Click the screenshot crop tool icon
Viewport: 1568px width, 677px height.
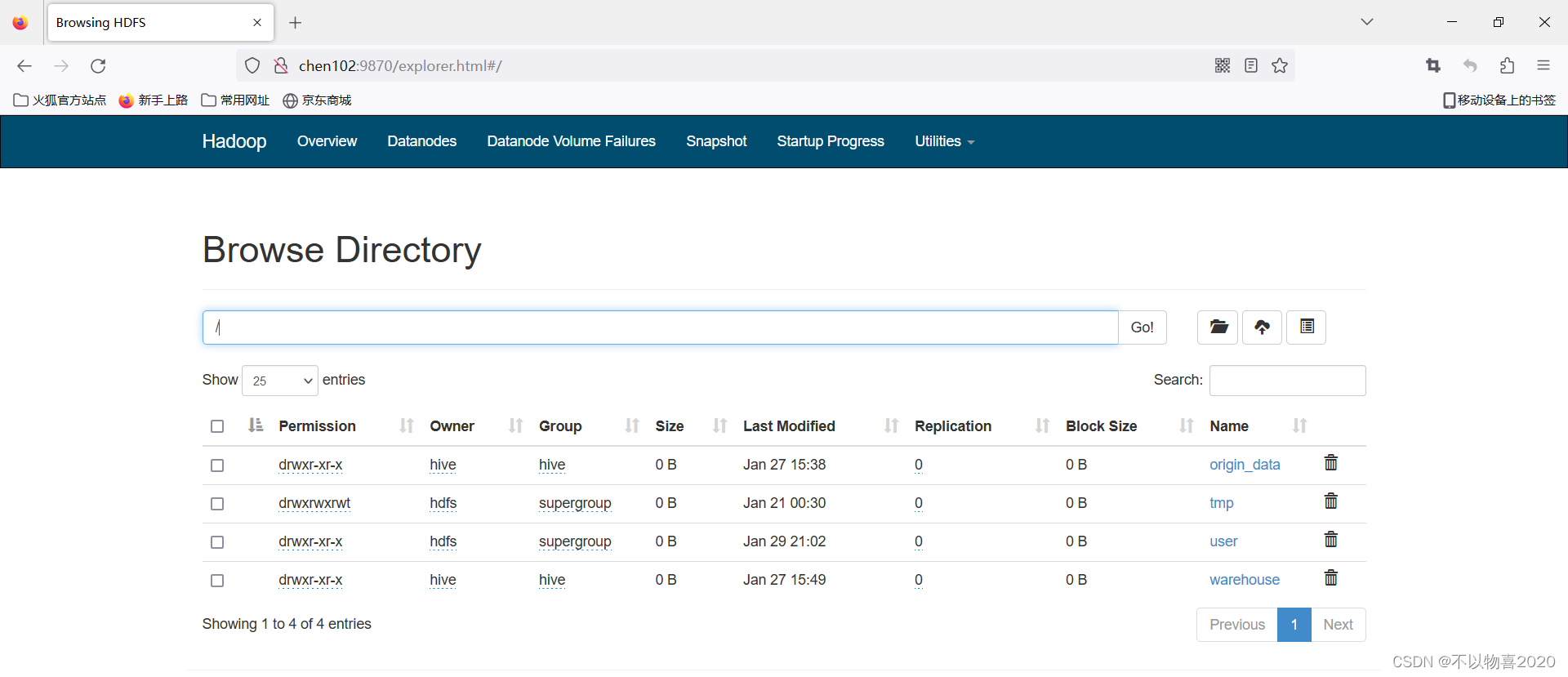(x=1433, y=65)
